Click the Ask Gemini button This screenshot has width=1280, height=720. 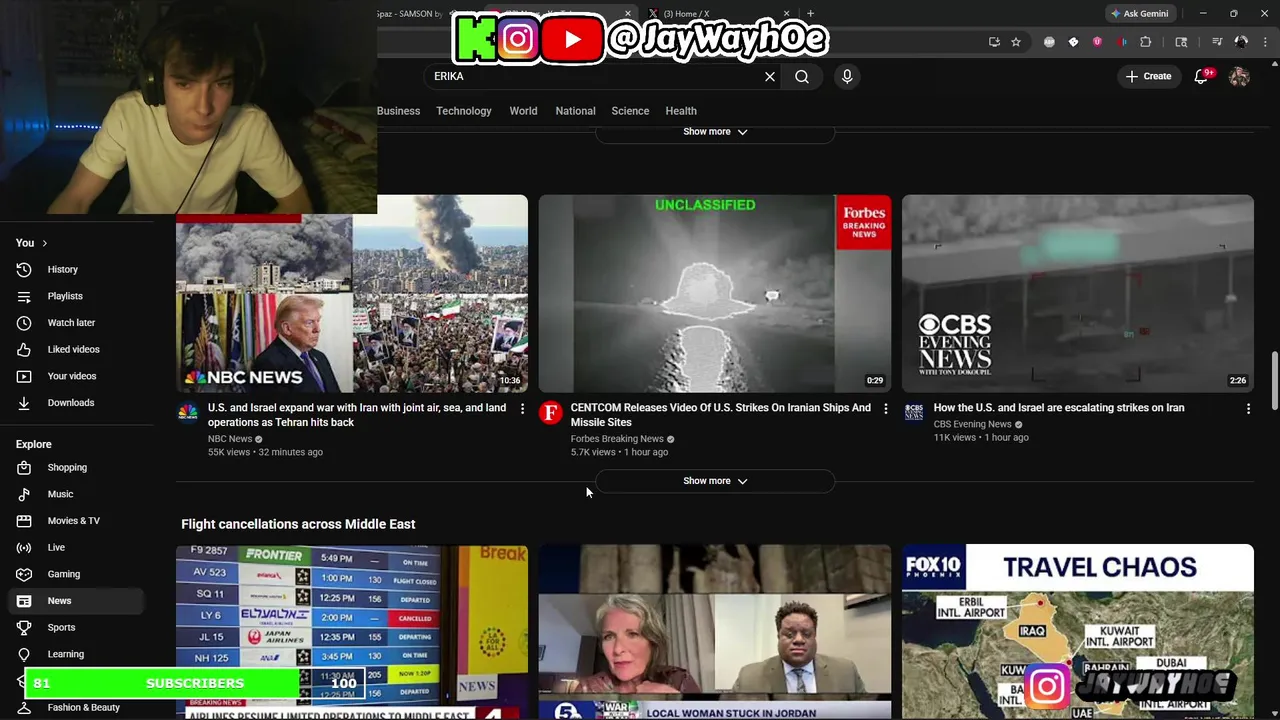point(1139,14)
